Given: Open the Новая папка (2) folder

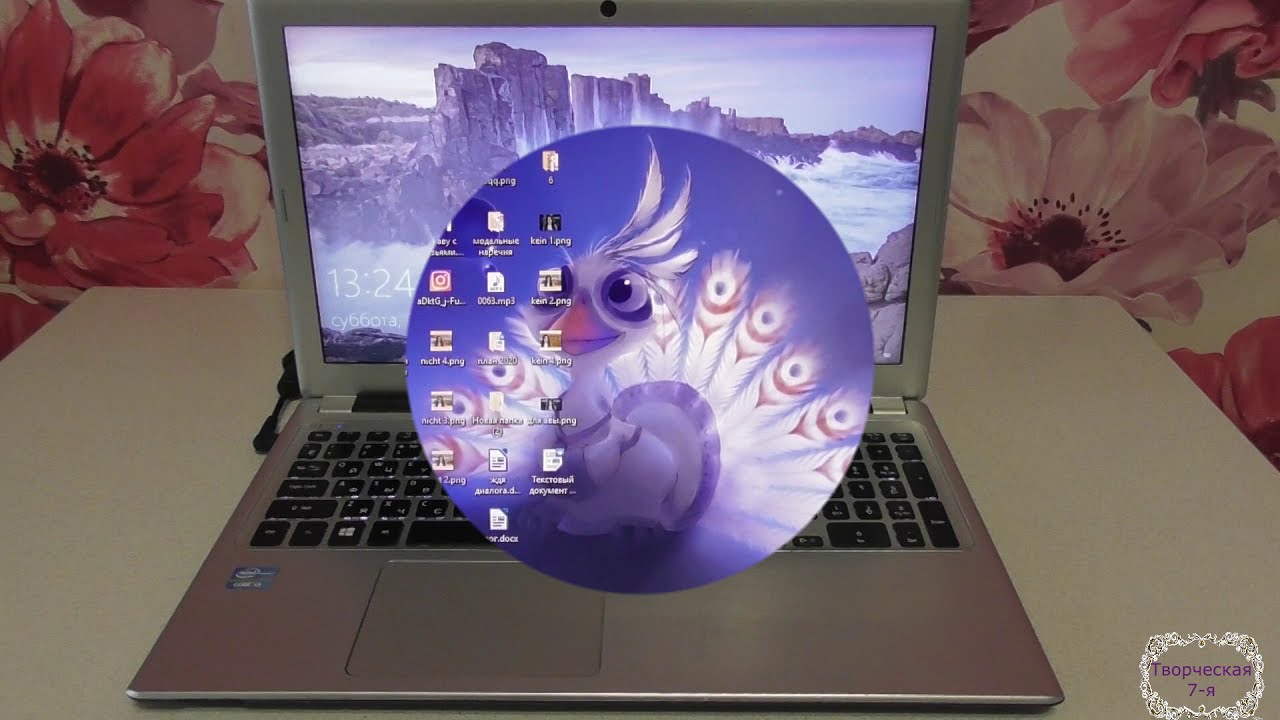Looking at the screenshot, I should click(497, 414).
